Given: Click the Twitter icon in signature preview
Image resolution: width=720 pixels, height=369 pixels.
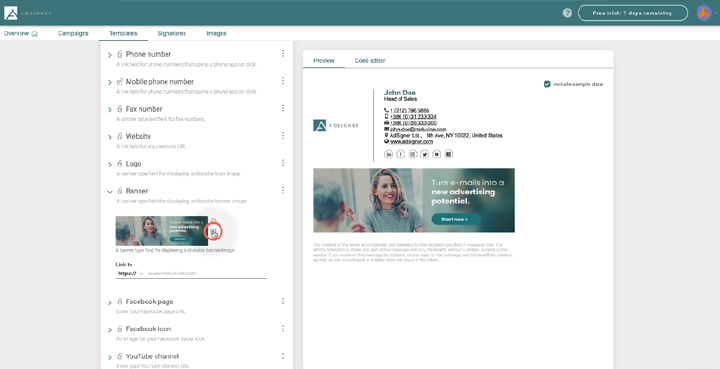Looking at the screenshot, I should (x=425, y=154).
